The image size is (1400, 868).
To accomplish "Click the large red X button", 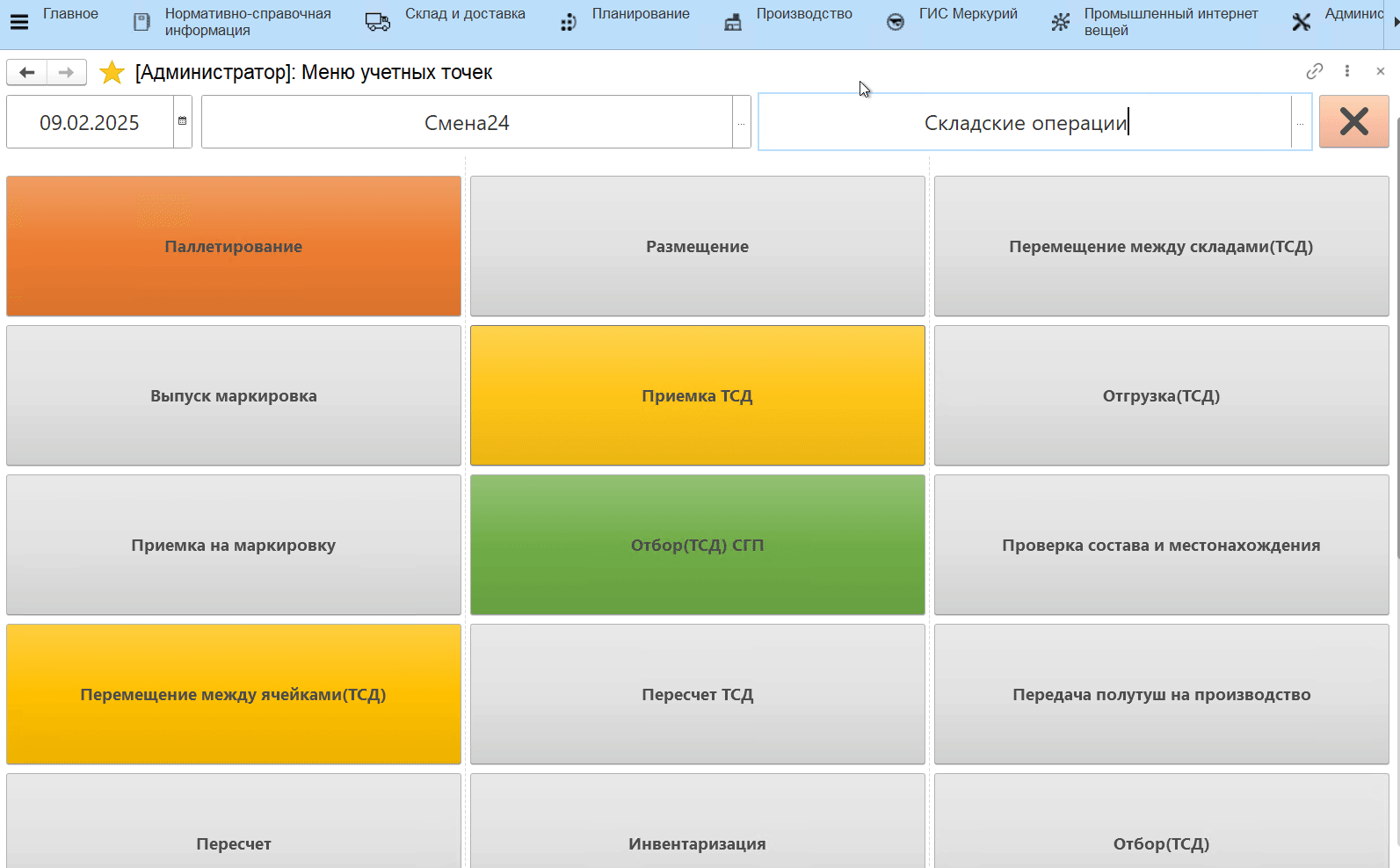I will tap(1353, 121).
